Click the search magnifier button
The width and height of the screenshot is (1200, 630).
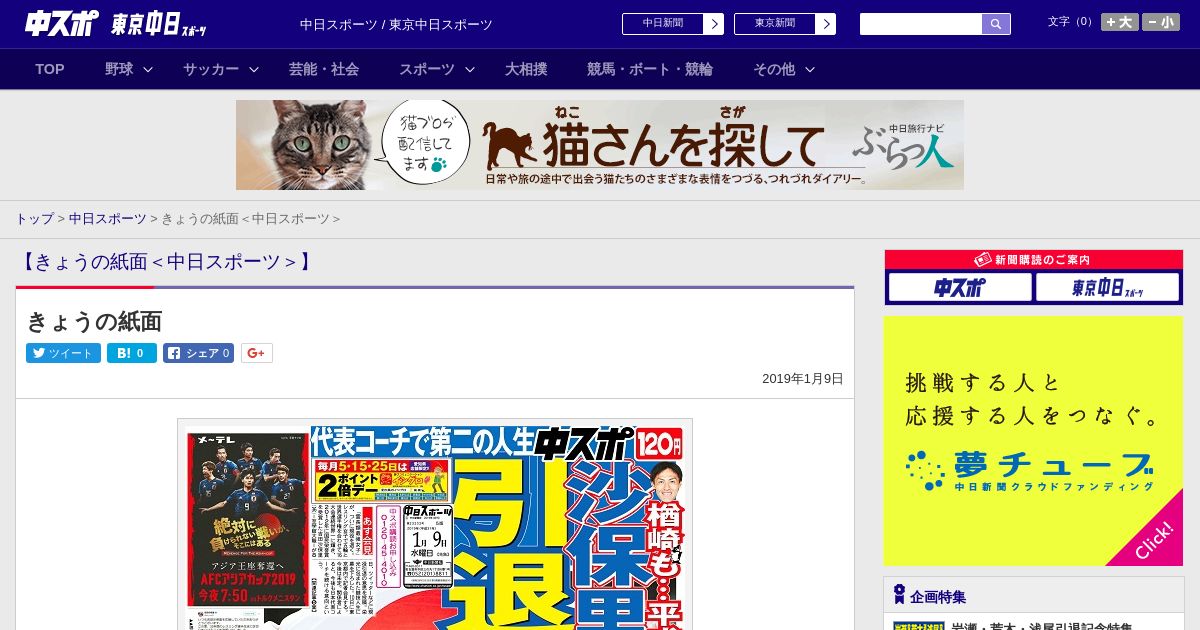[x=996, y=24]
